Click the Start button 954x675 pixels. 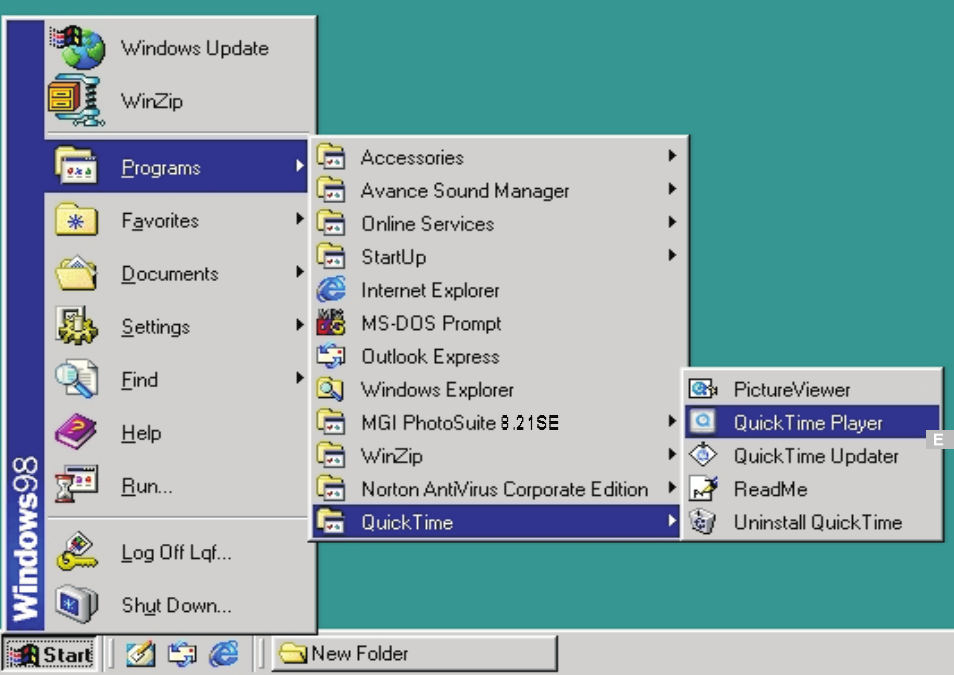click(x=49, y=654)
